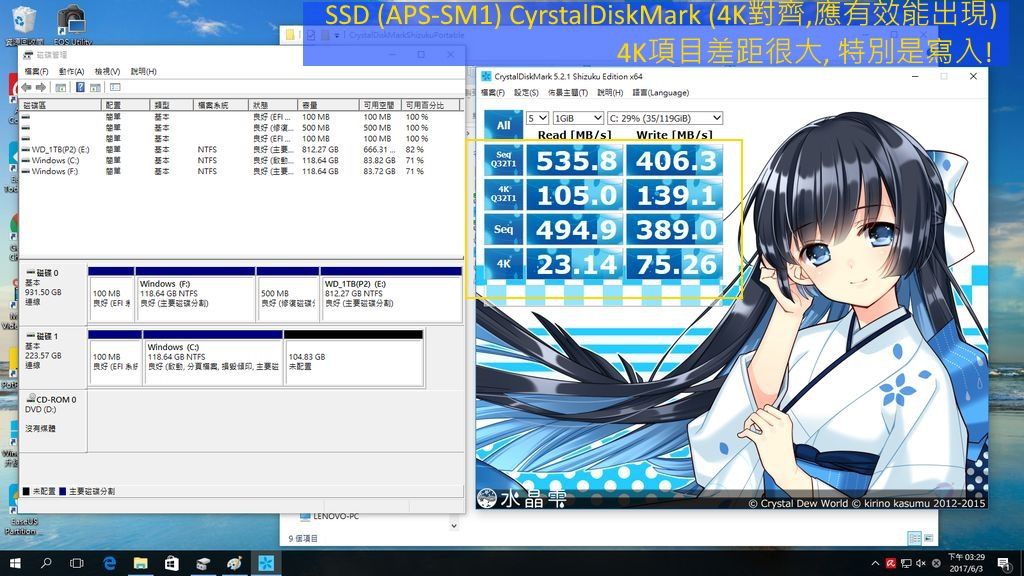Open the EOS Utility desktop shortcut
Image resolution: width=1024 pixels, height=576 pixels.
pos(70,22)
